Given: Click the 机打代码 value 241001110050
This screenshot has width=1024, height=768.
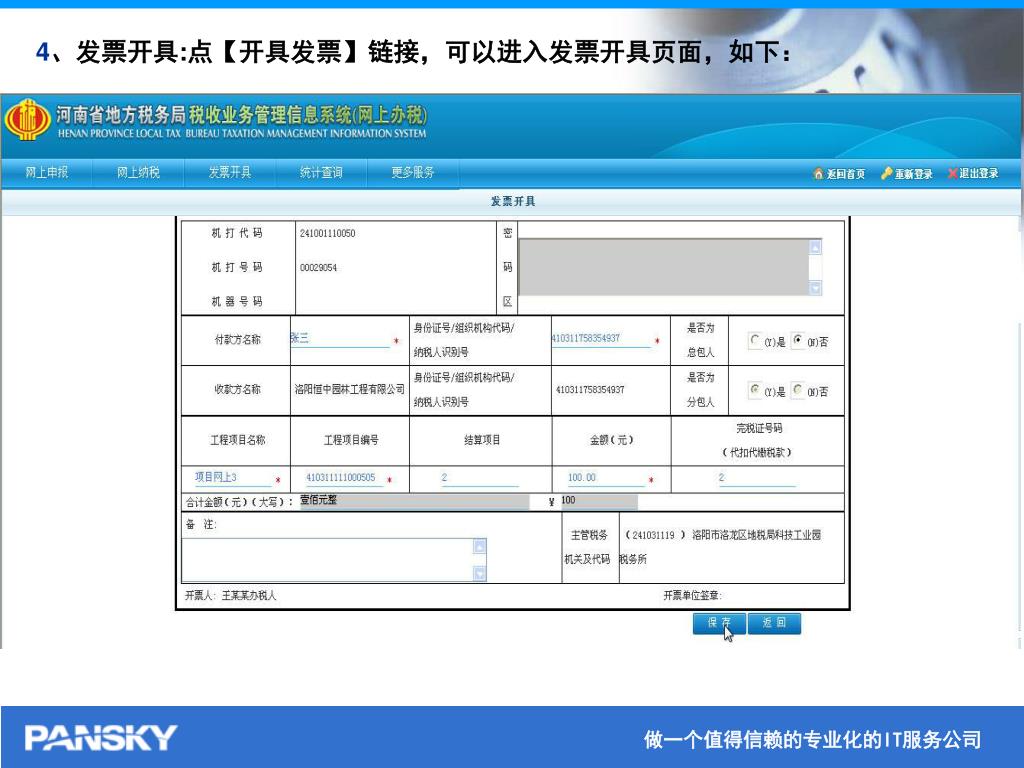Looking at the screenshot, I should (327, 234).
